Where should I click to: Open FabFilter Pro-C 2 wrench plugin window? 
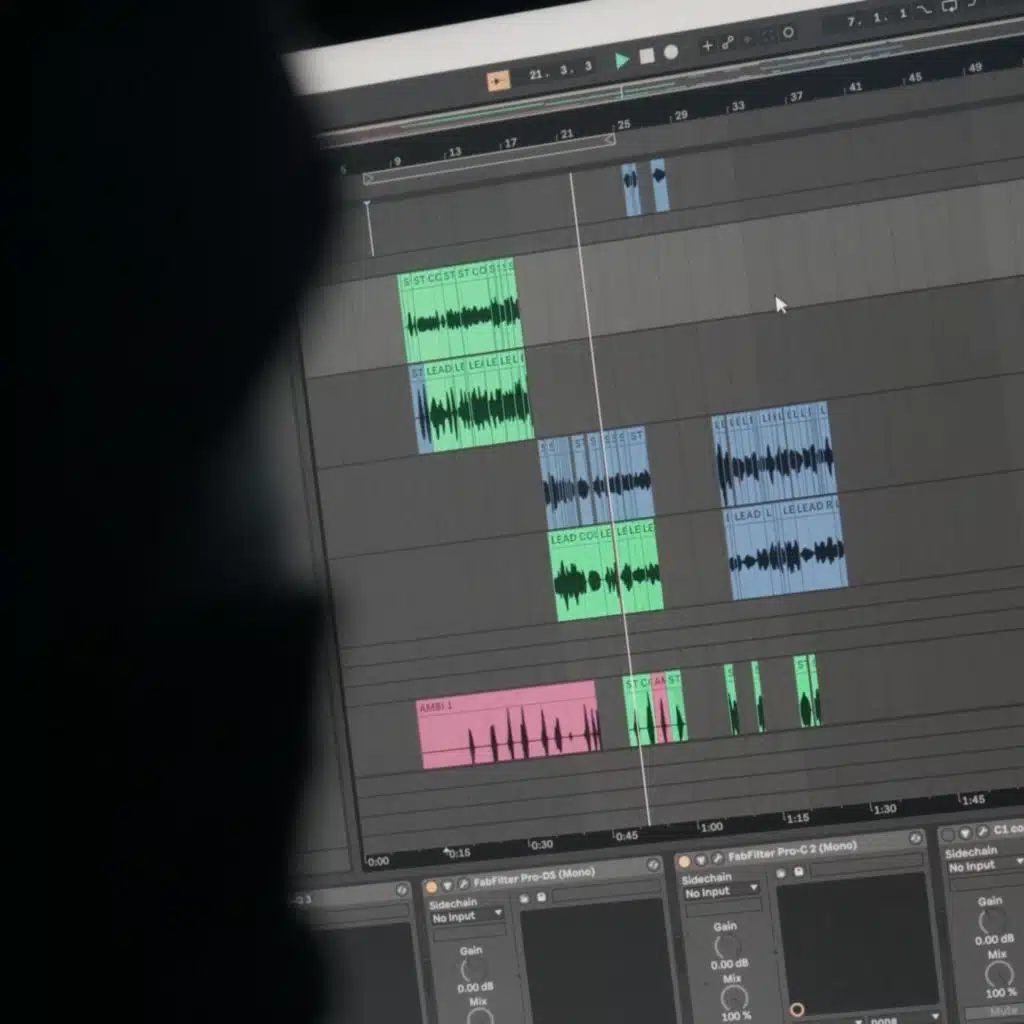tap(717, 858)
